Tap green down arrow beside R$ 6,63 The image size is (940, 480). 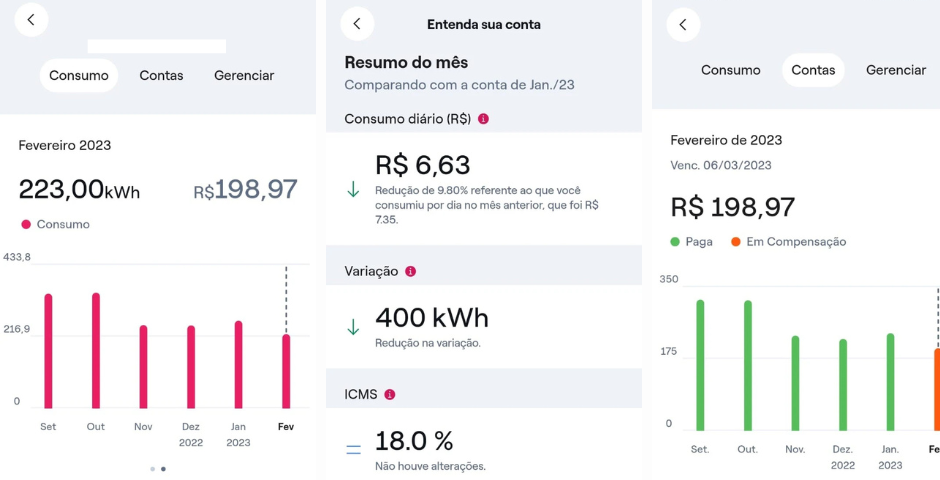(353, 190)
